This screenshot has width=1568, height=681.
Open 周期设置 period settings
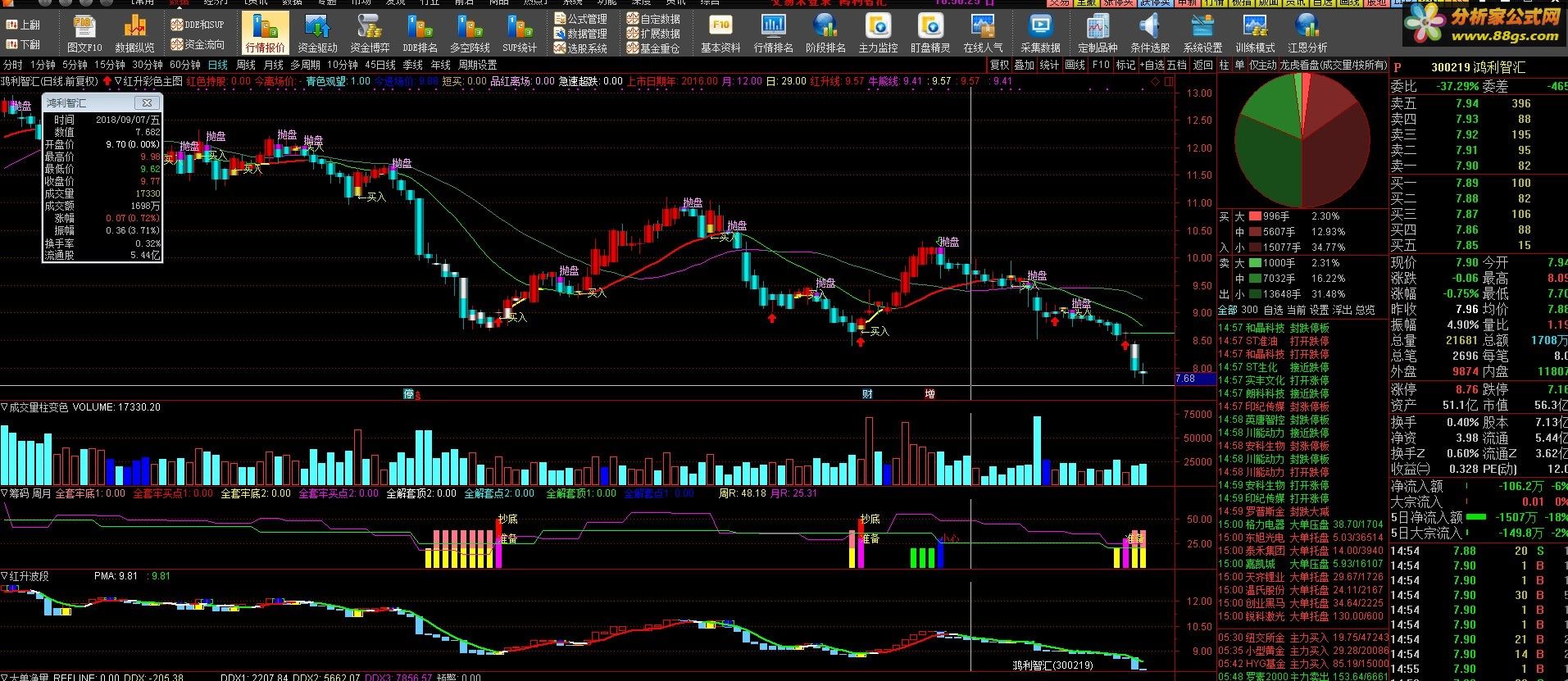(x=477, y=65)
